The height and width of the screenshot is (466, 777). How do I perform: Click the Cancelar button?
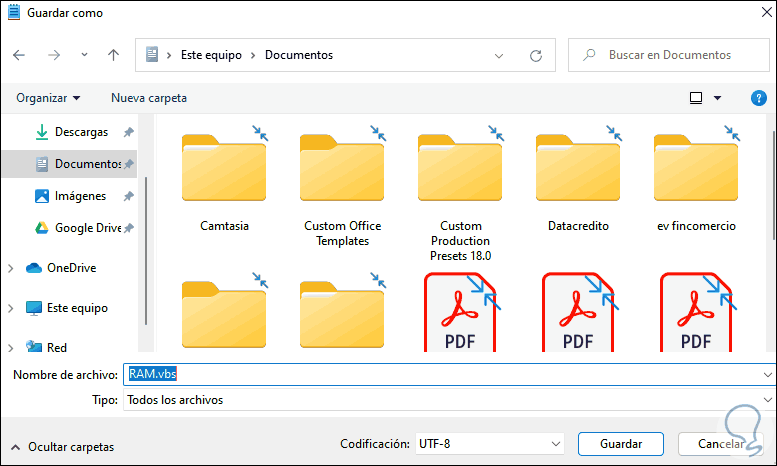point(719,443)
